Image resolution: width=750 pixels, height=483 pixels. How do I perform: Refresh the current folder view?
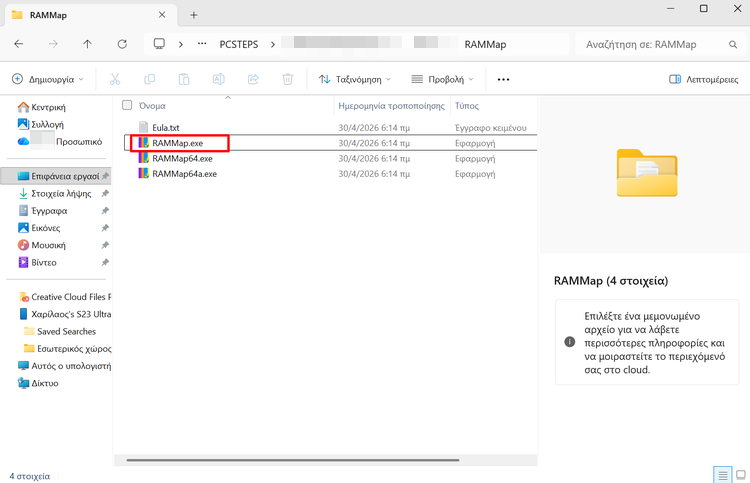(122, 44)
